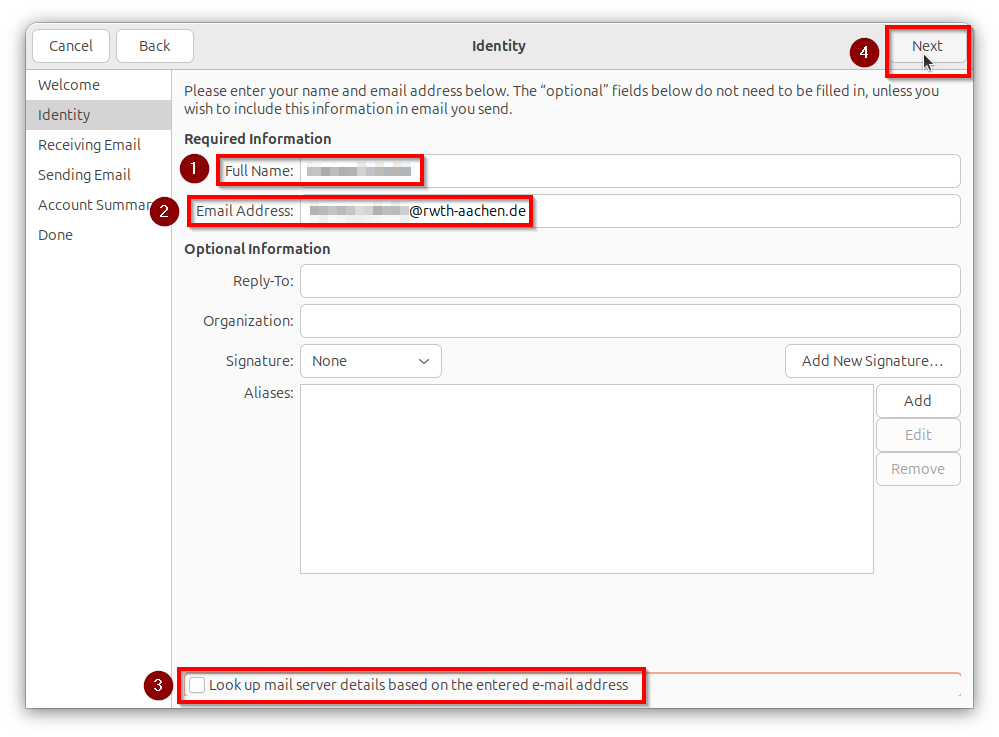Go back to the previous step
This screenshot has width=999, height=737.
click(154, 45)
